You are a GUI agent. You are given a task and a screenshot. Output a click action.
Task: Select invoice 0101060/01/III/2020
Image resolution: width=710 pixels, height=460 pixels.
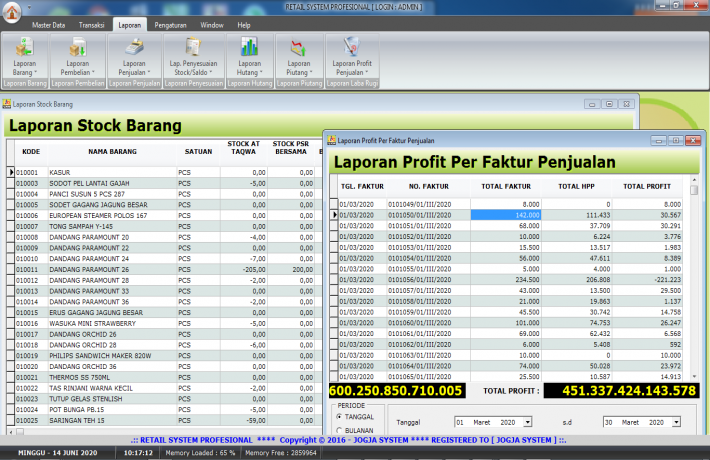419,323
